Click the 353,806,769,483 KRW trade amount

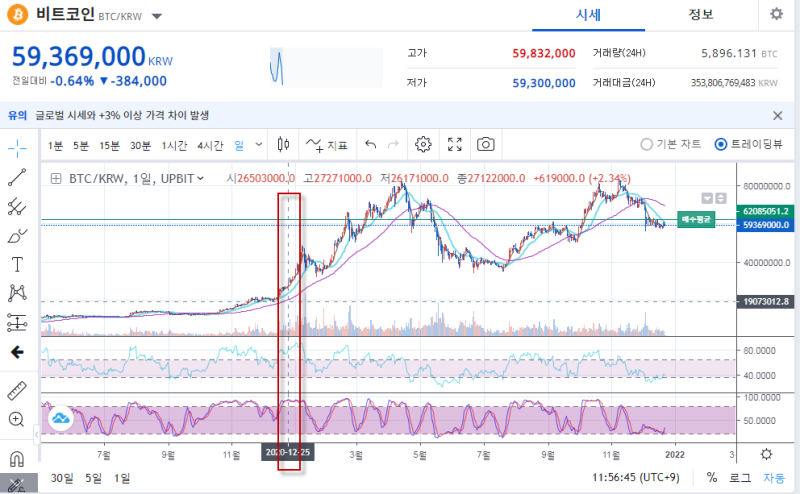(734, 83)
